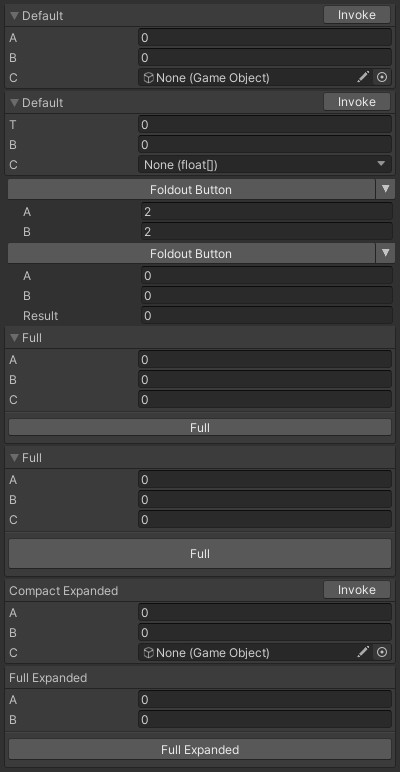This screenshot has width=400, height=772.
Task: Click the Result field under second Foldout Button
Action: pyautogui.click(x=267, y=316)
